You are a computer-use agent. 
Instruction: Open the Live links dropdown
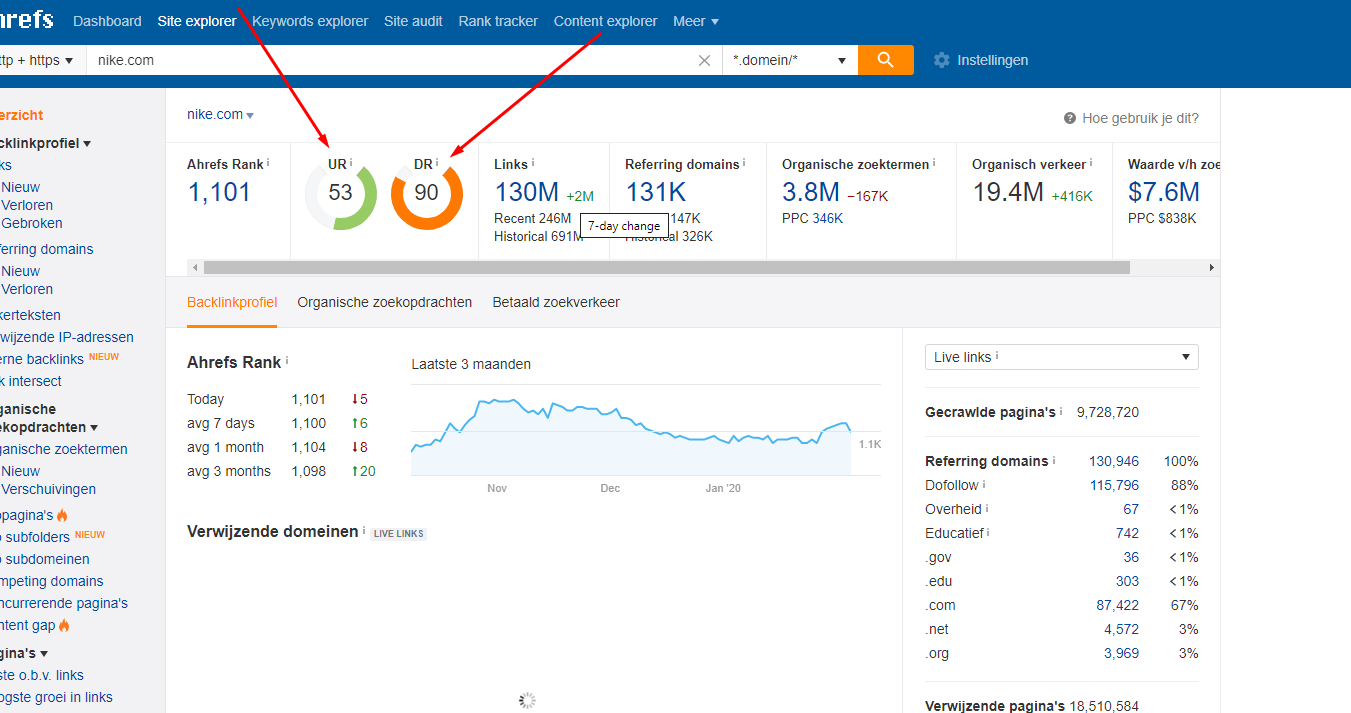pos(1062,357)
